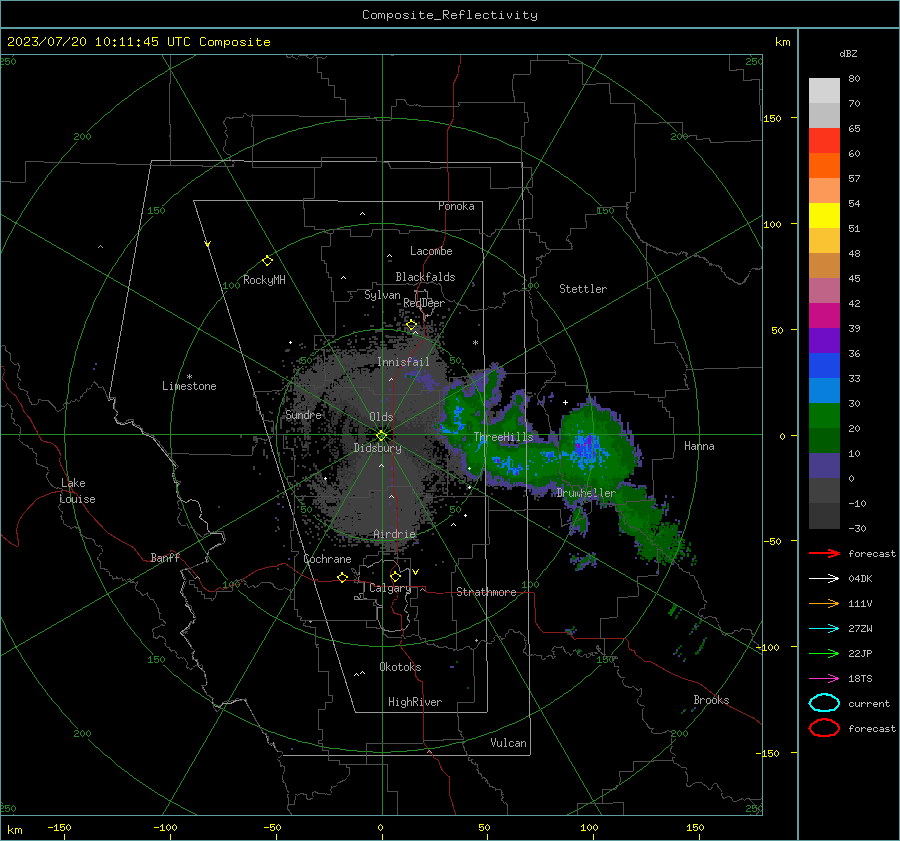Click the ThreeHills label on the map

click(503, 437)
